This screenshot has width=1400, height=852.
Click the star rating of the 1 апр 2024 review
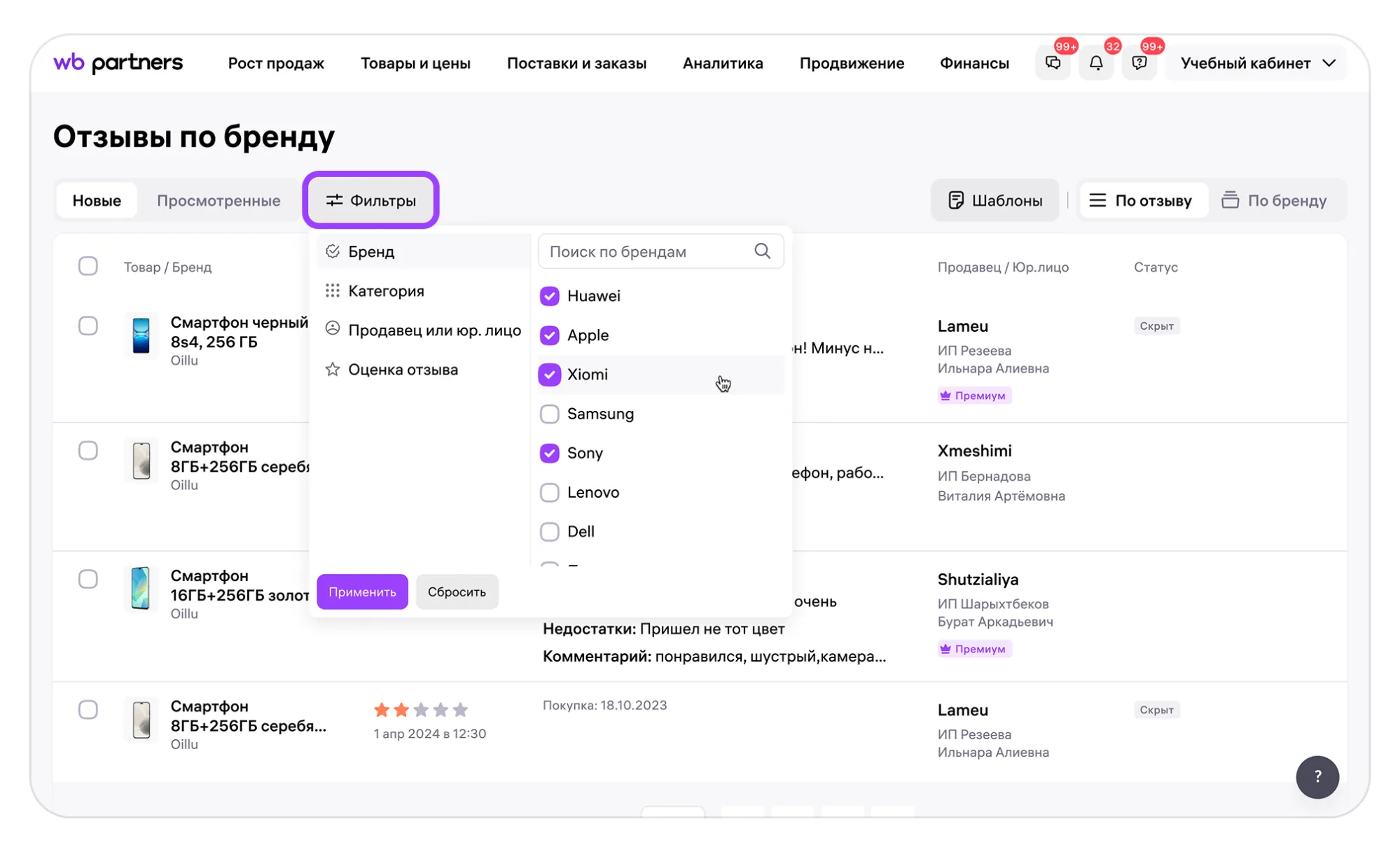(x=421, y=710)
